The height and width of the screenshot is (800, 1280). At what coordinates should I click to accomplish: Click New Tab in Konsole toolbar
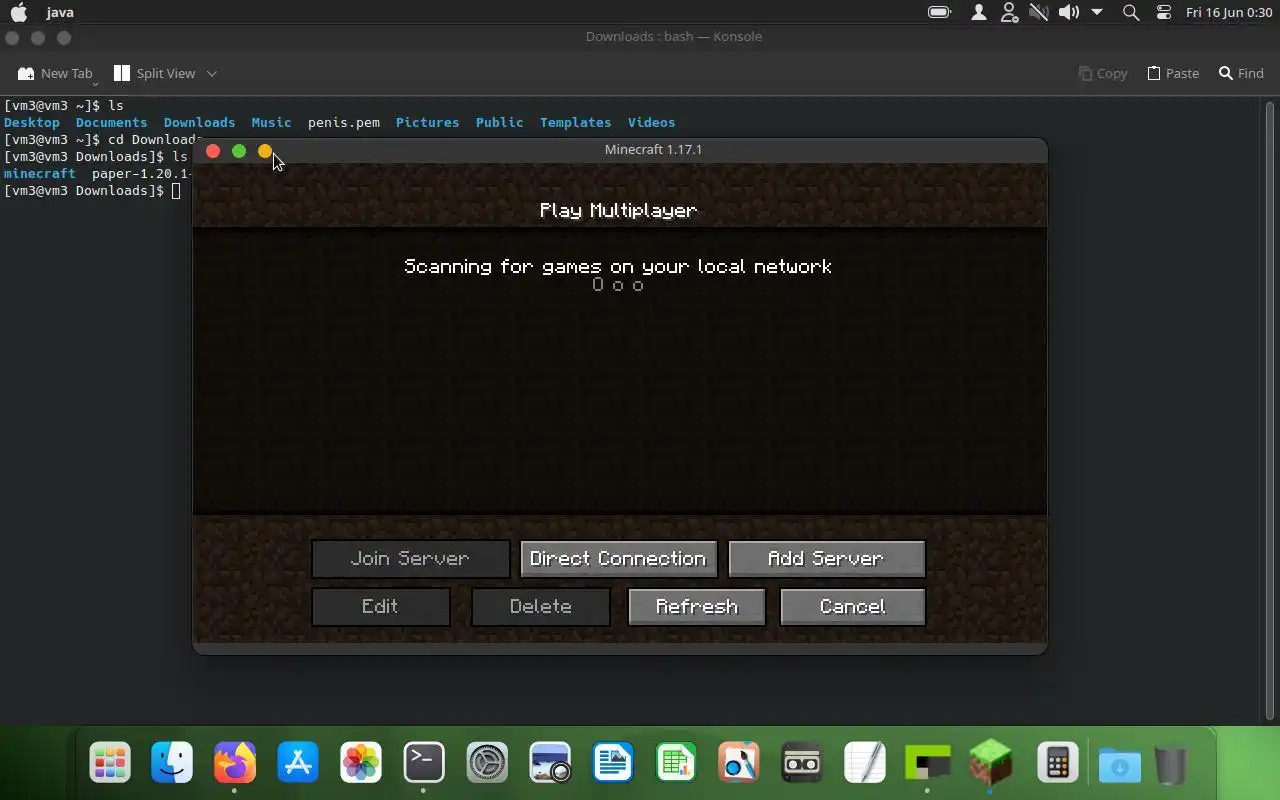55,73
